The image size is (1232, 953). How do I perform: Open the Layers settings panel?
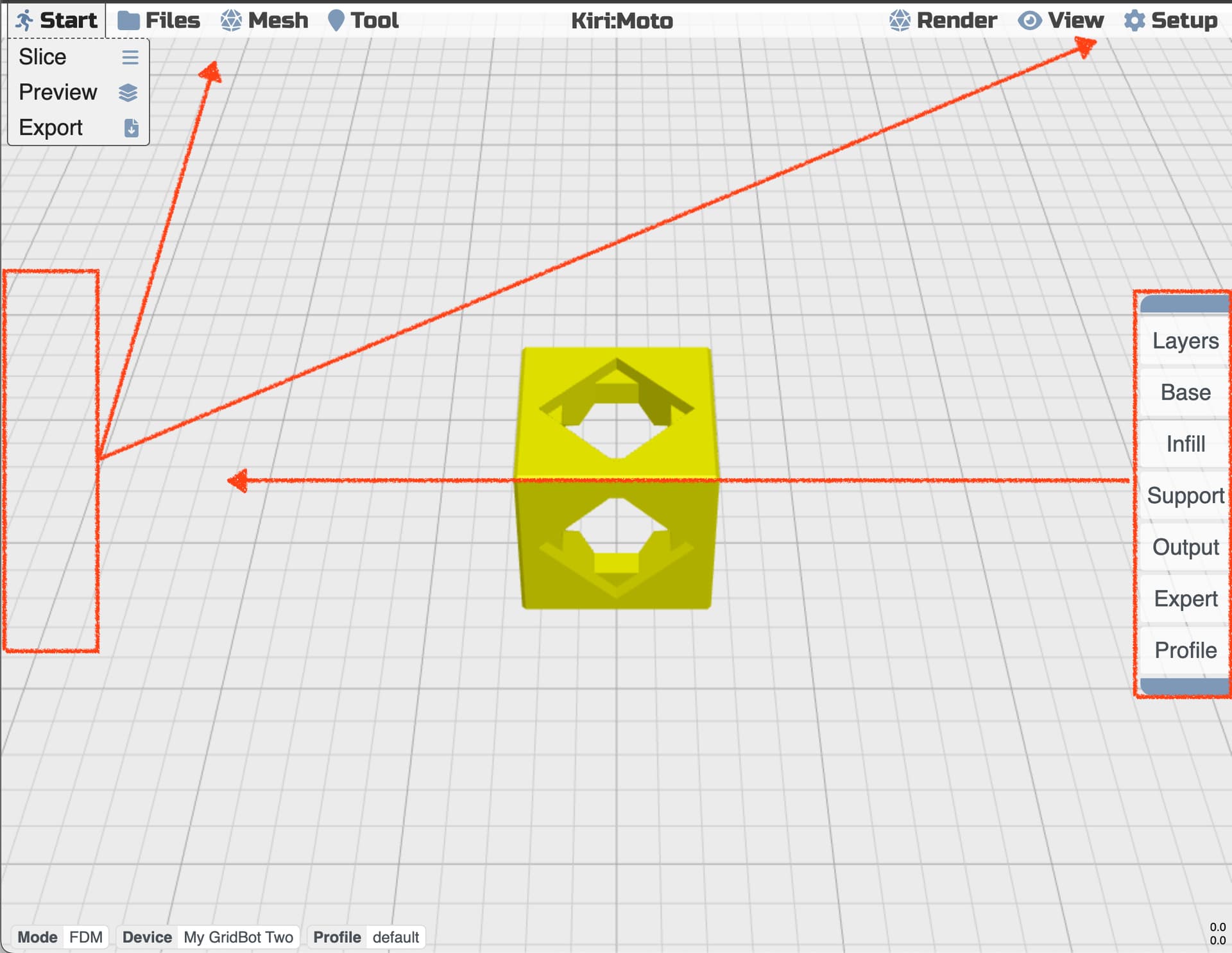pyautogui.click(x=1185, y=341)
